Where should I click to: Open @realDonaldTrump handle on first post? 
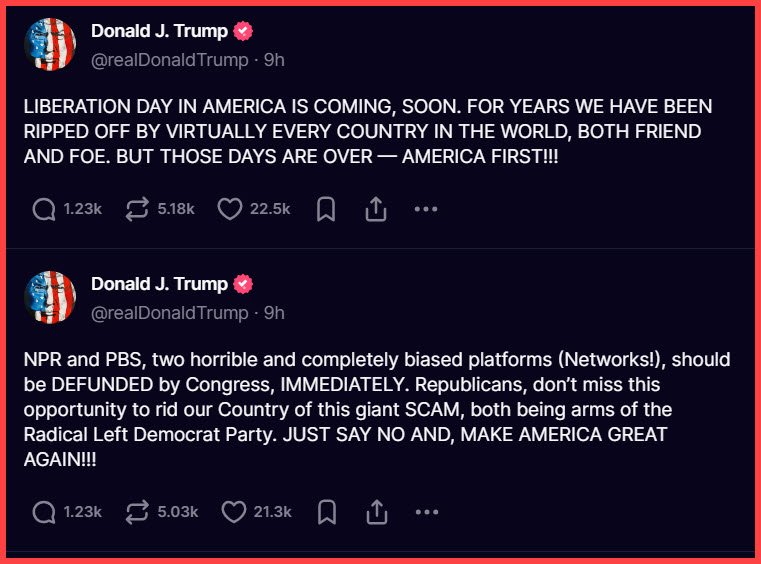point(169,60)
